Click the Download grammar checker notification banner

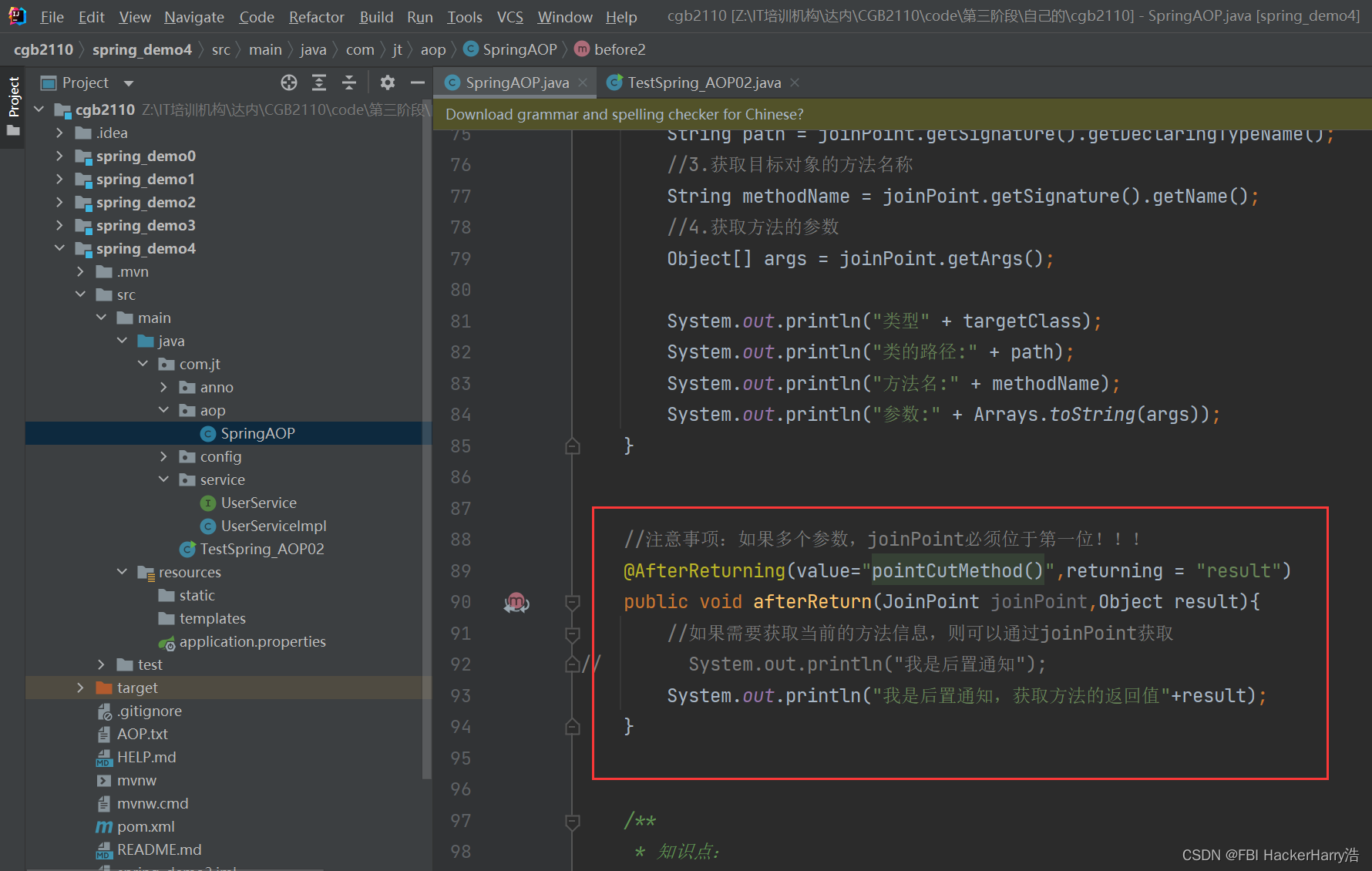[x=624, y=114]
